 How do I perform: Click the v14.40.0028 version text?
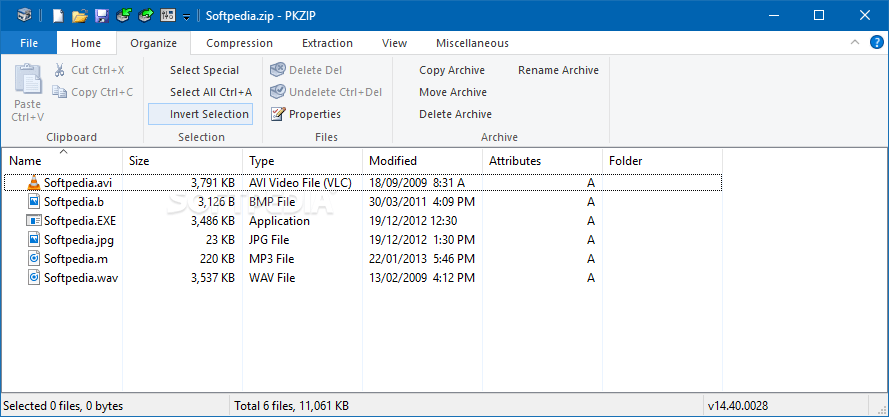click(x=738, y=406)
